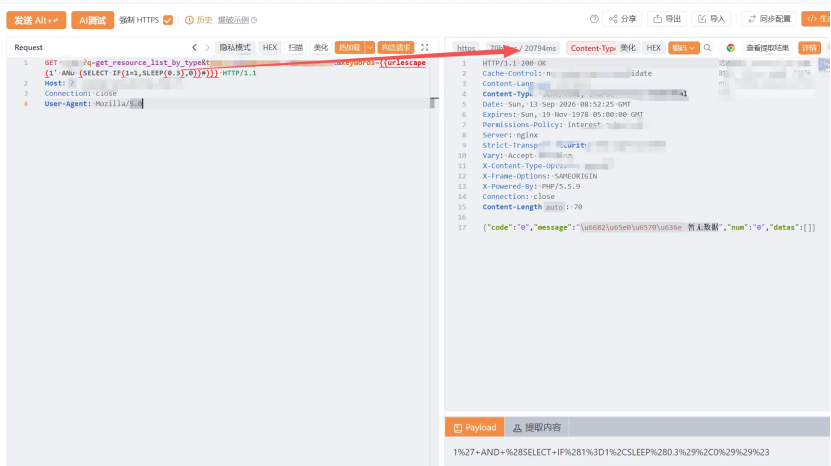This screenshot has width=831, height=466.
Task: Click the URL-encoded payload text at bottom
Action: click(611, 452)
